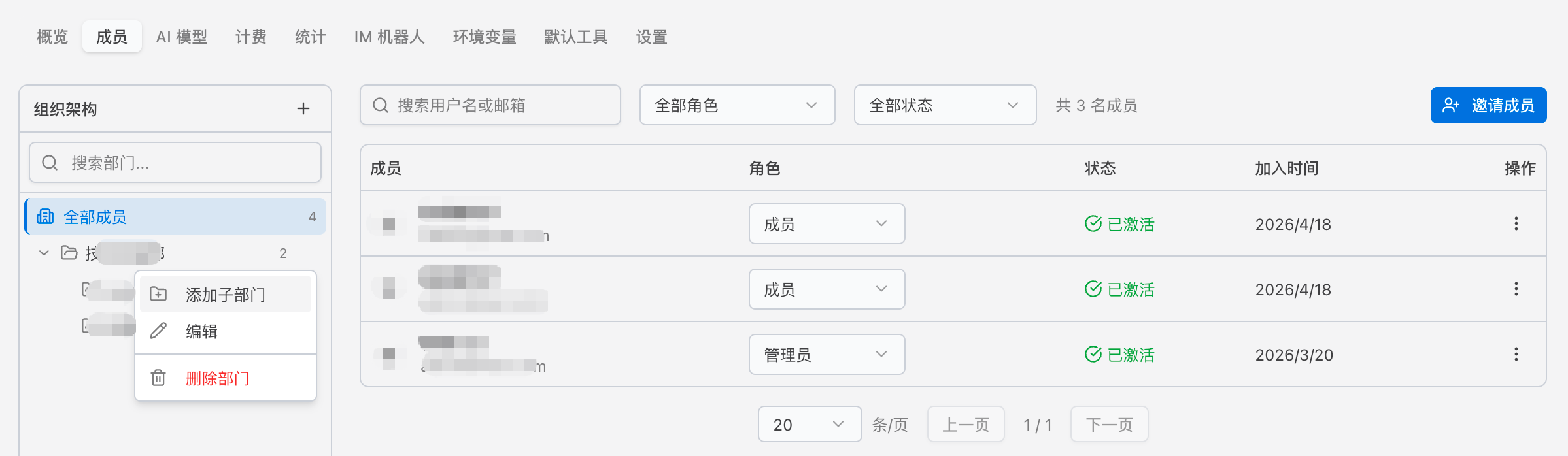The height and width of the screenshot is (456, 1568).
Task: Click the 下一页 pagination button
Action: click(1108, 424)
